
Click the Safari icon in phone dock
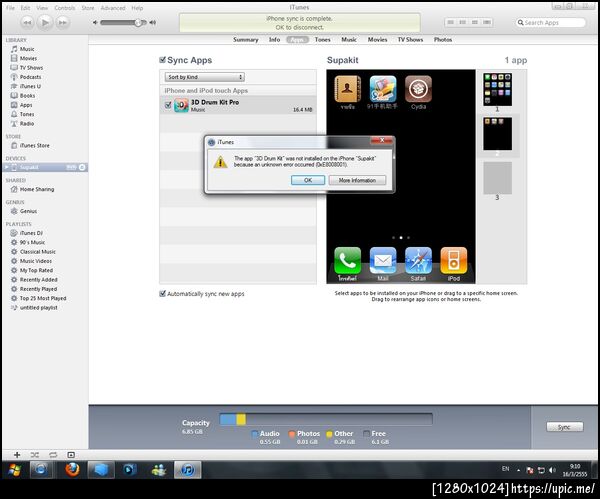[x=418, y=261]
